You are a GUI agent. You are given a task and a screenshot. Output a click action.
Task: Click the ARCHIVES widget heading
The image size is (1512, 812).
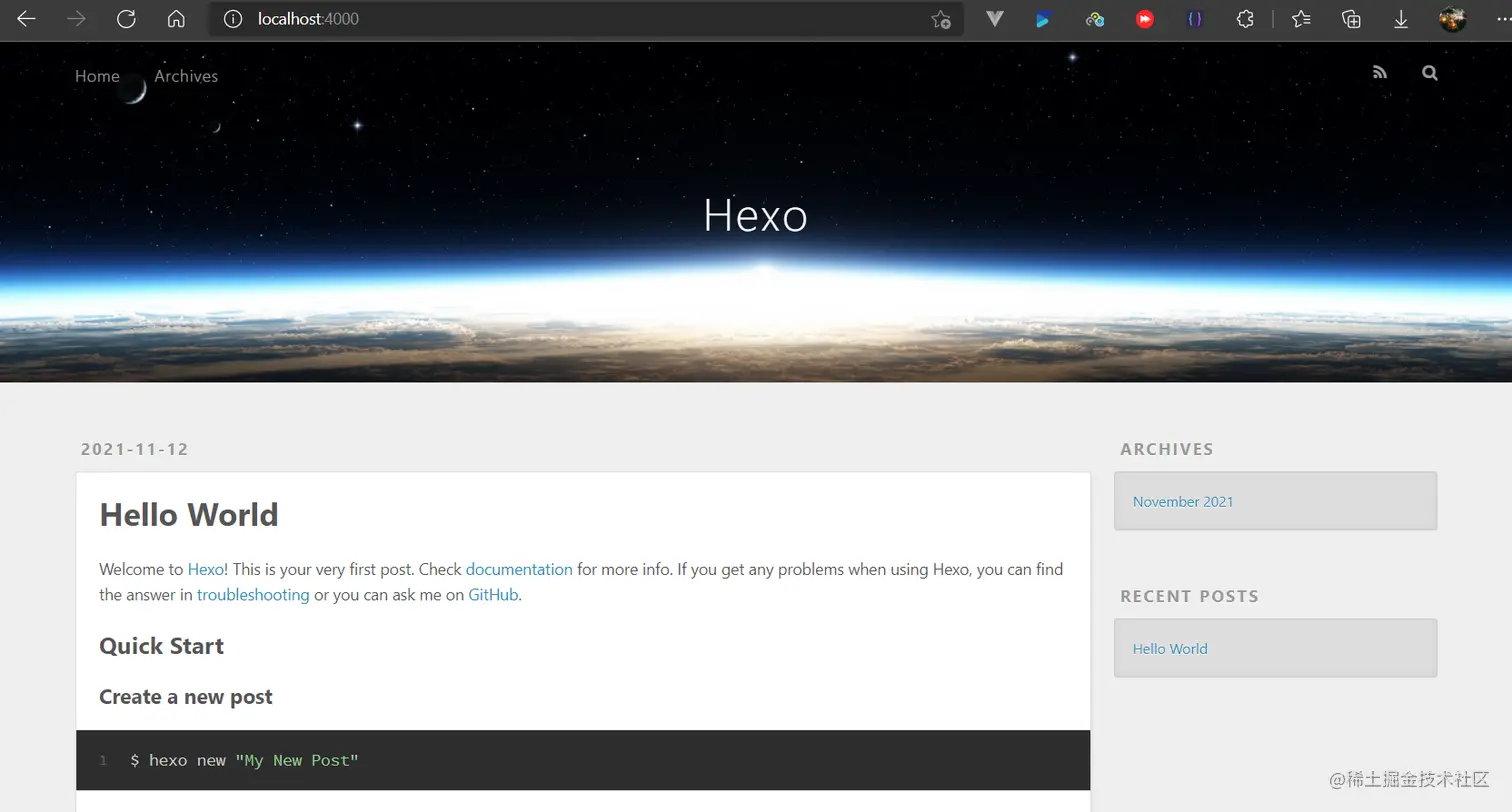pos(1167,449)
